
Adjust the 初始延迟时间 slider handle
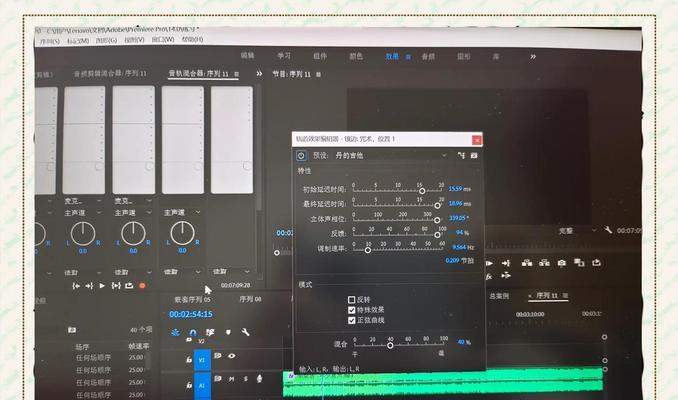[422, 191]
